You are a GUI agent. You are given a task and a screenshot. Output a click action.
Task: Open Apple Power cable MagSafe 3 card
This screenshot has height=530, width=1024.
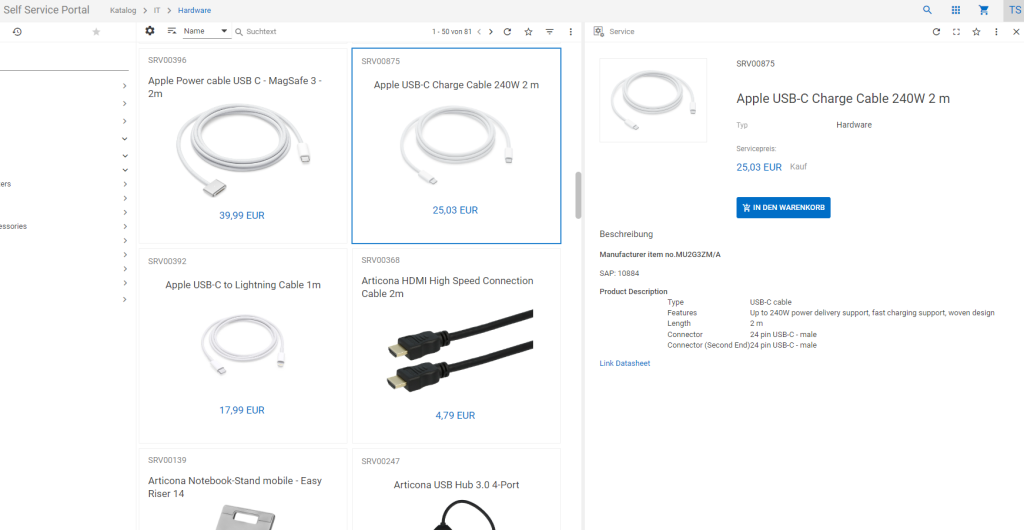pos(243,146)
